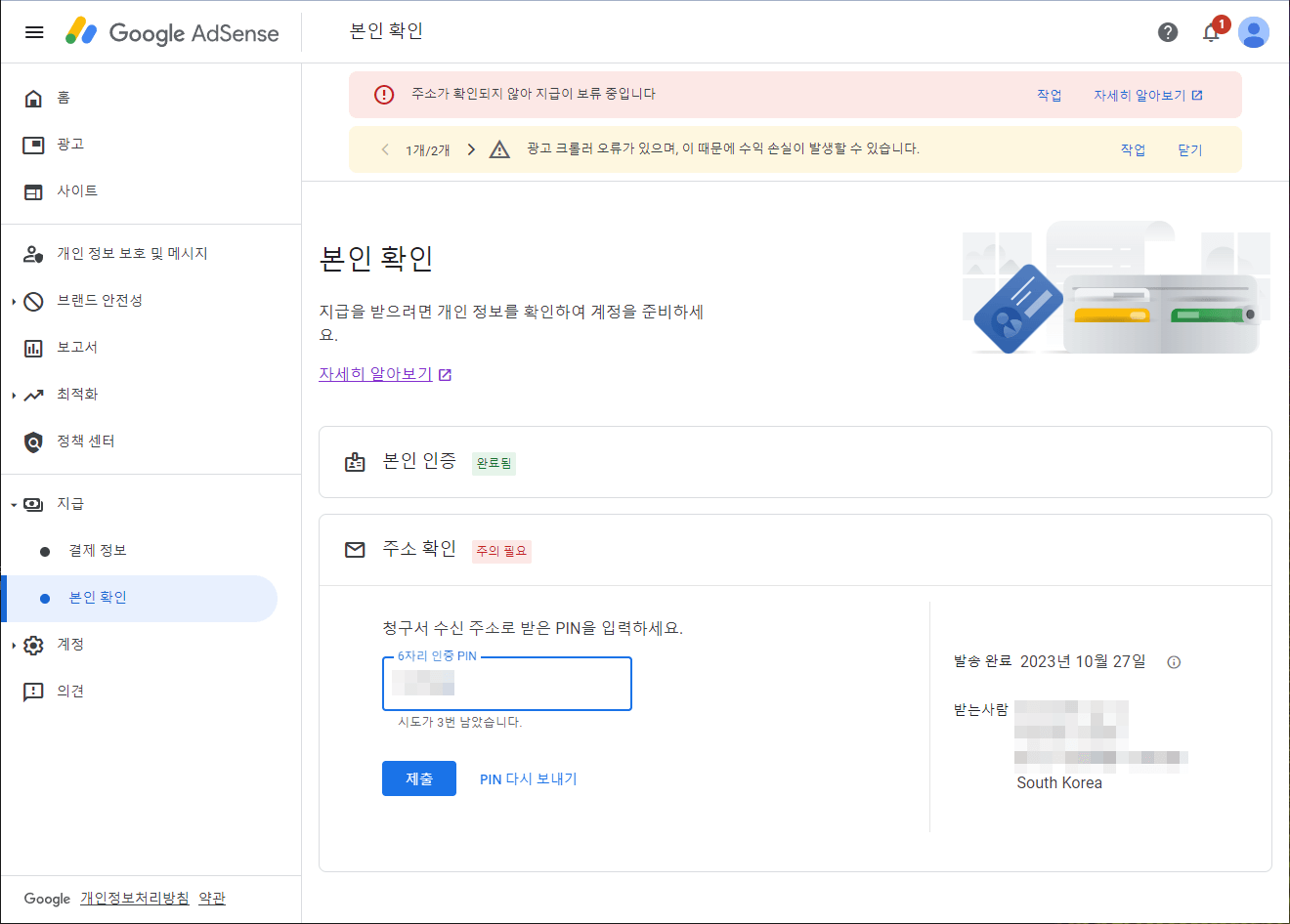Image resolution: width=1290 pixels, height=924 pixels.
Task: Expand the 계정 section
Action: [13, 645]
